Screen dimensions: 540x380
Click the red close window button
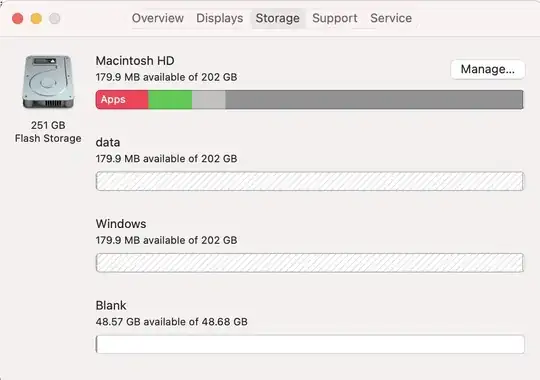click(18, 18)
